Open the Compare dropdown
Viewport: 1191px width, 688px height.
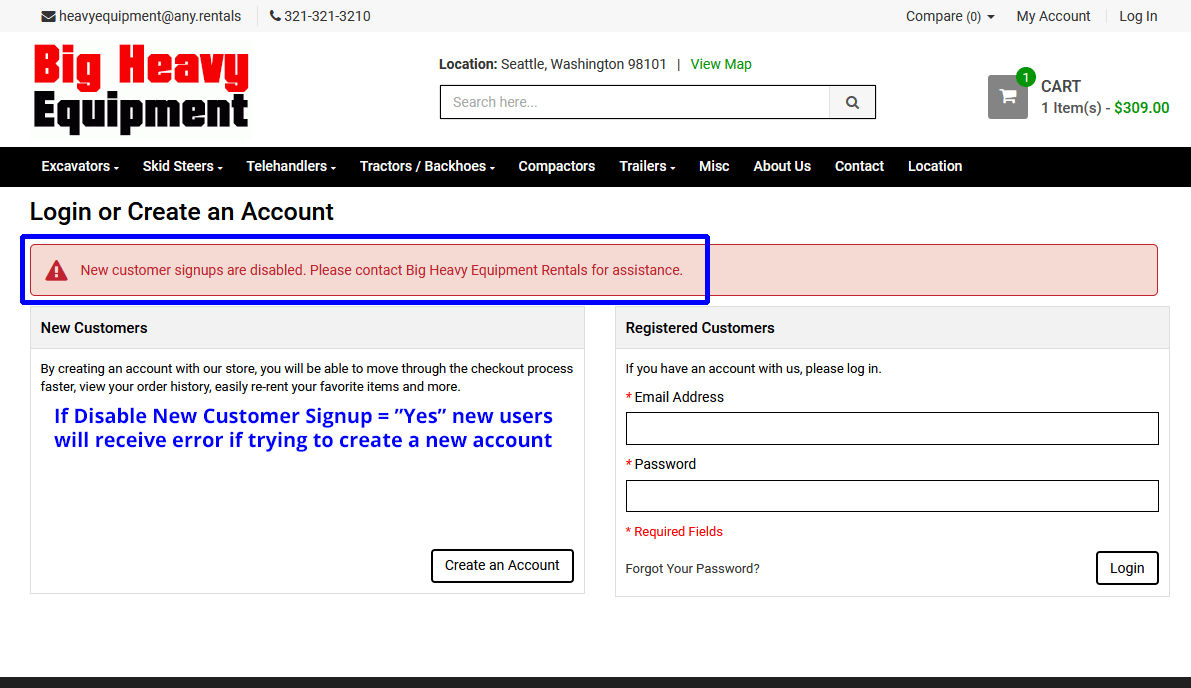click(949, 16)
